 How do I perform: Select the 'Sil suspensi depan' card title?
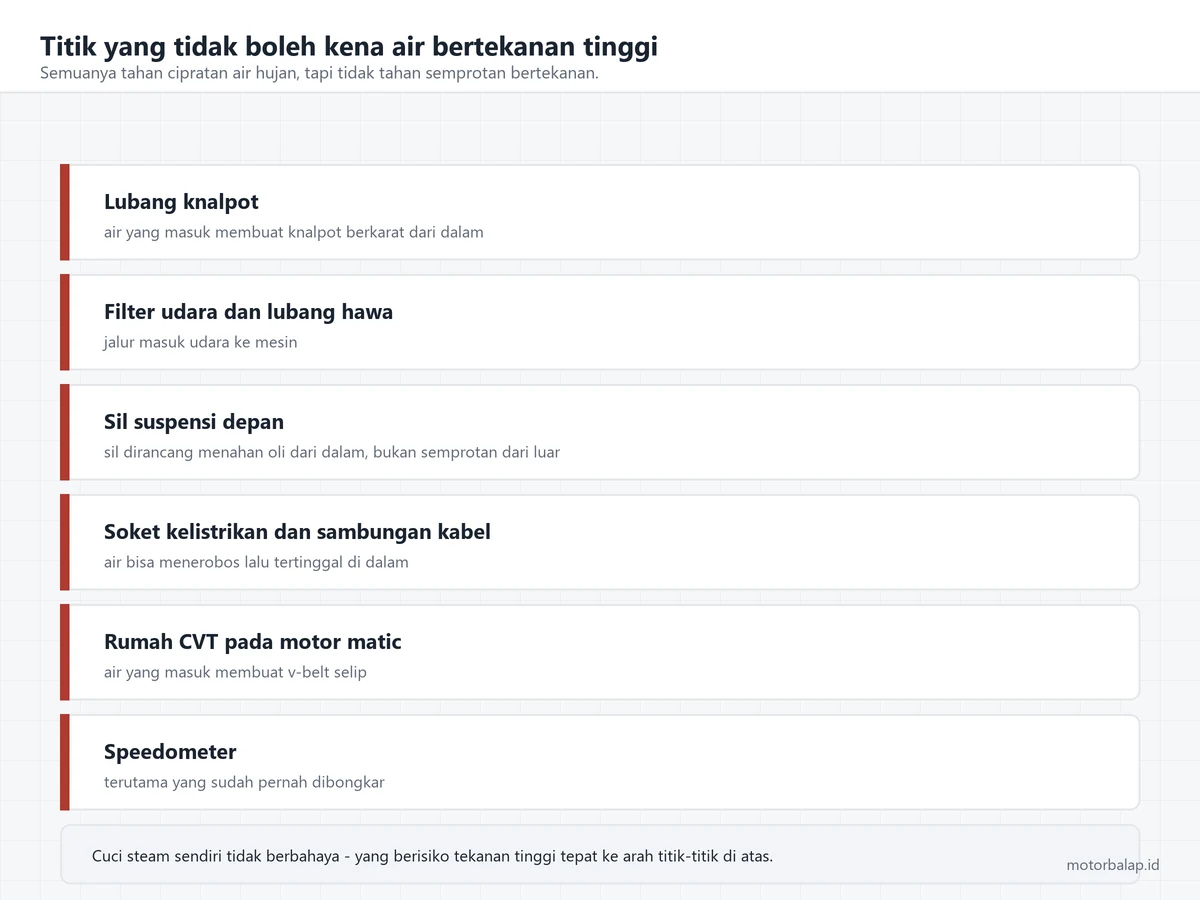[x=194, y=422]
